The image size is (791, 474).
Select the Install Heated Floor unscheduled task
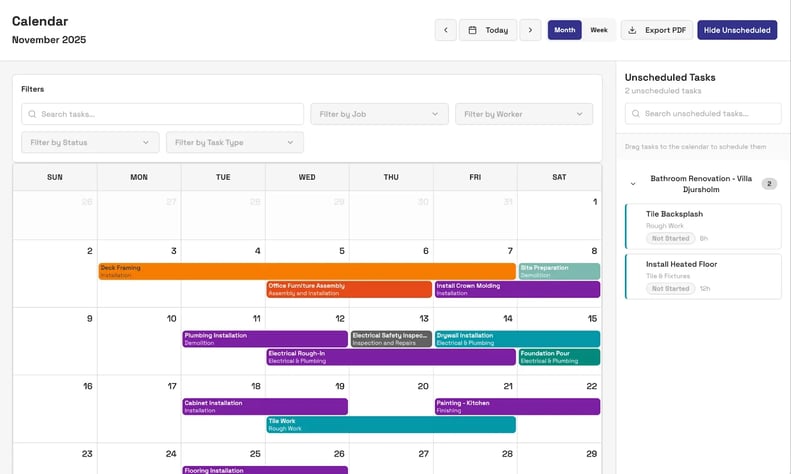click(703, 276)
